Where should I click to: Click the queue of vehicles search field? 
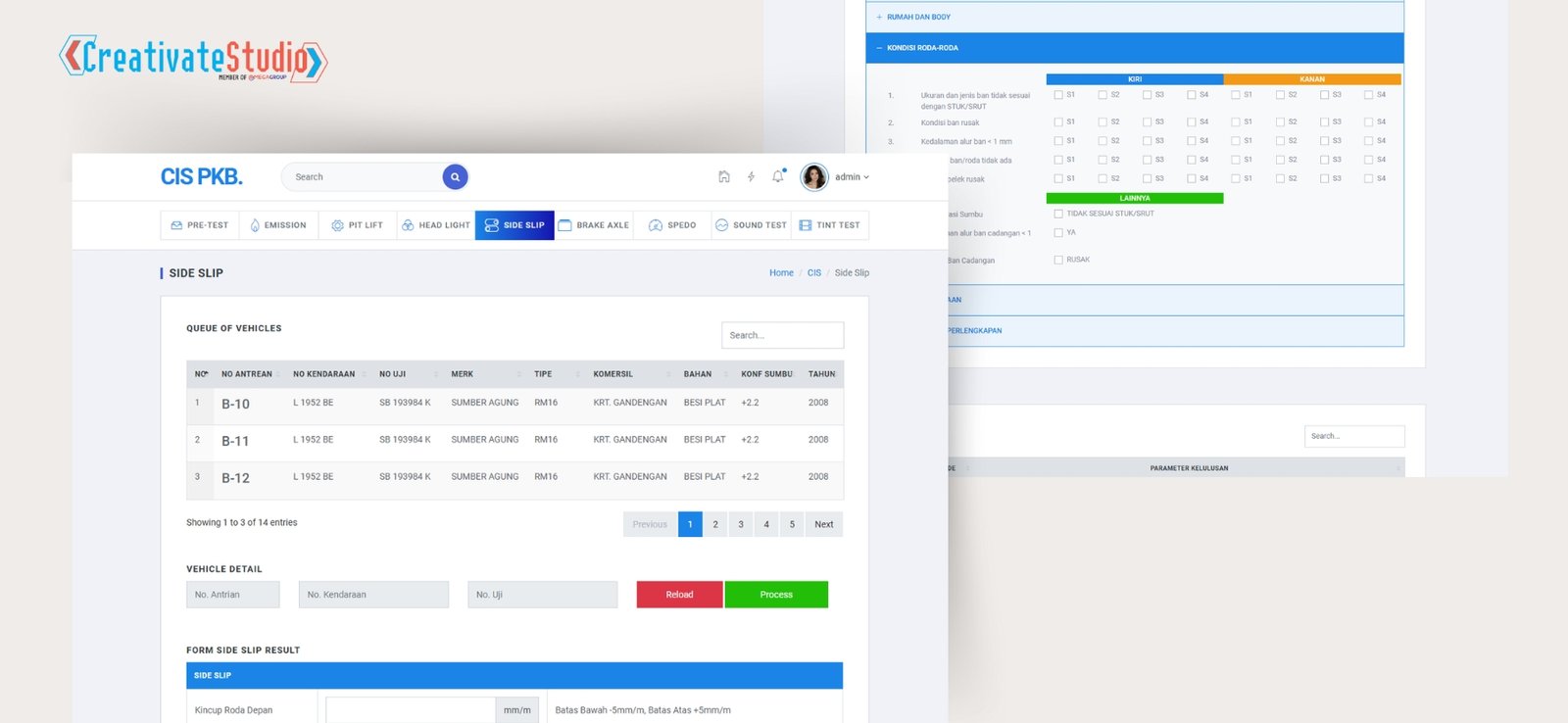point(782,335)
